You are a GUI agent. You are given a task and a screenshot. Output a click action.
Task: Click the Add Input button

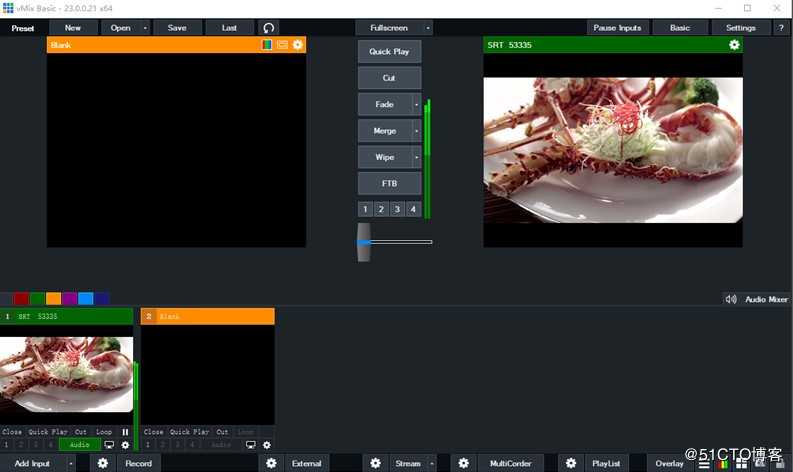32,463
